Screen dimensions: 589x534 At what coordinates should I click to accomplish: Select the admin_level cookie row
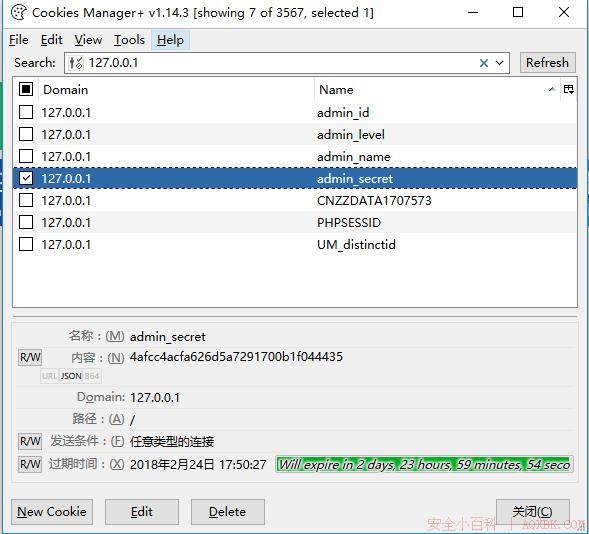pos(295,134)
